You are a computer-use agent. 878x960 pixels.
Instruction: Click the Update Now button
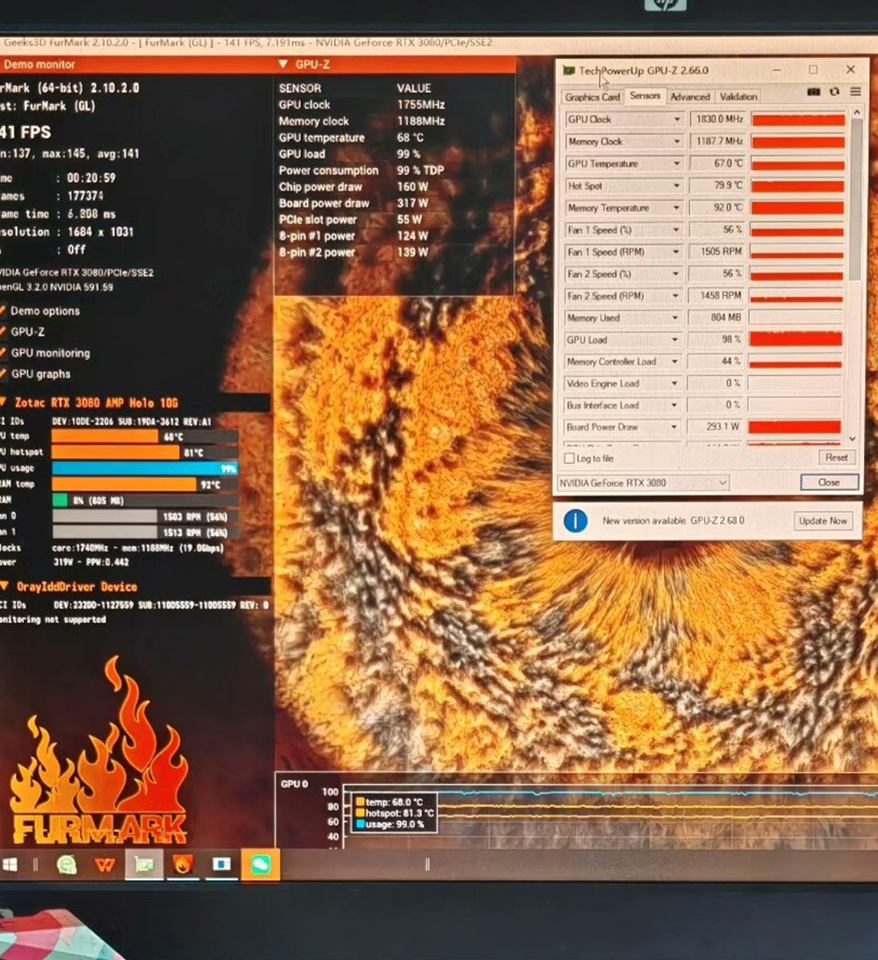[x=824, y=521]
